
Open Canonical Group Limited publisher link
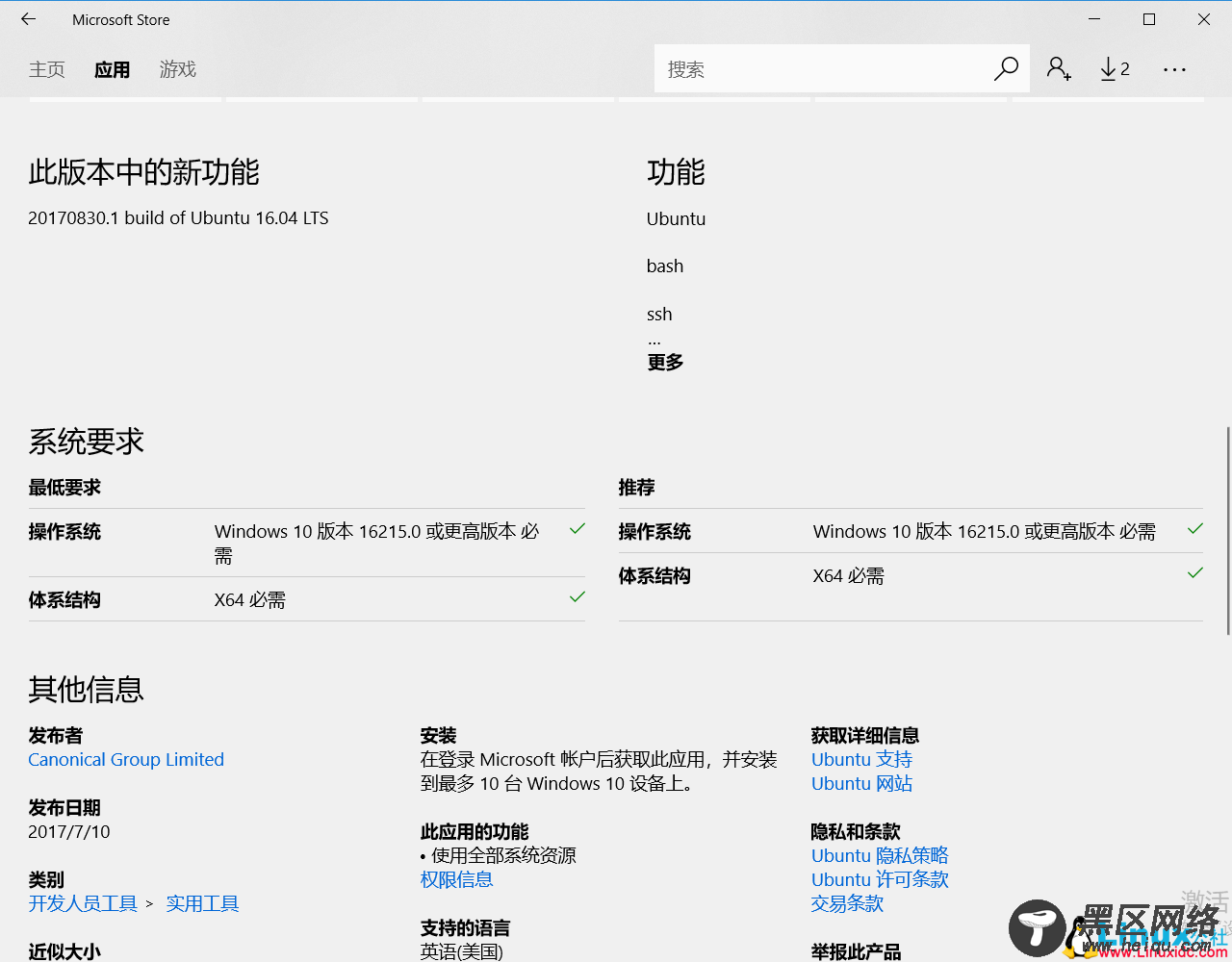126,760
